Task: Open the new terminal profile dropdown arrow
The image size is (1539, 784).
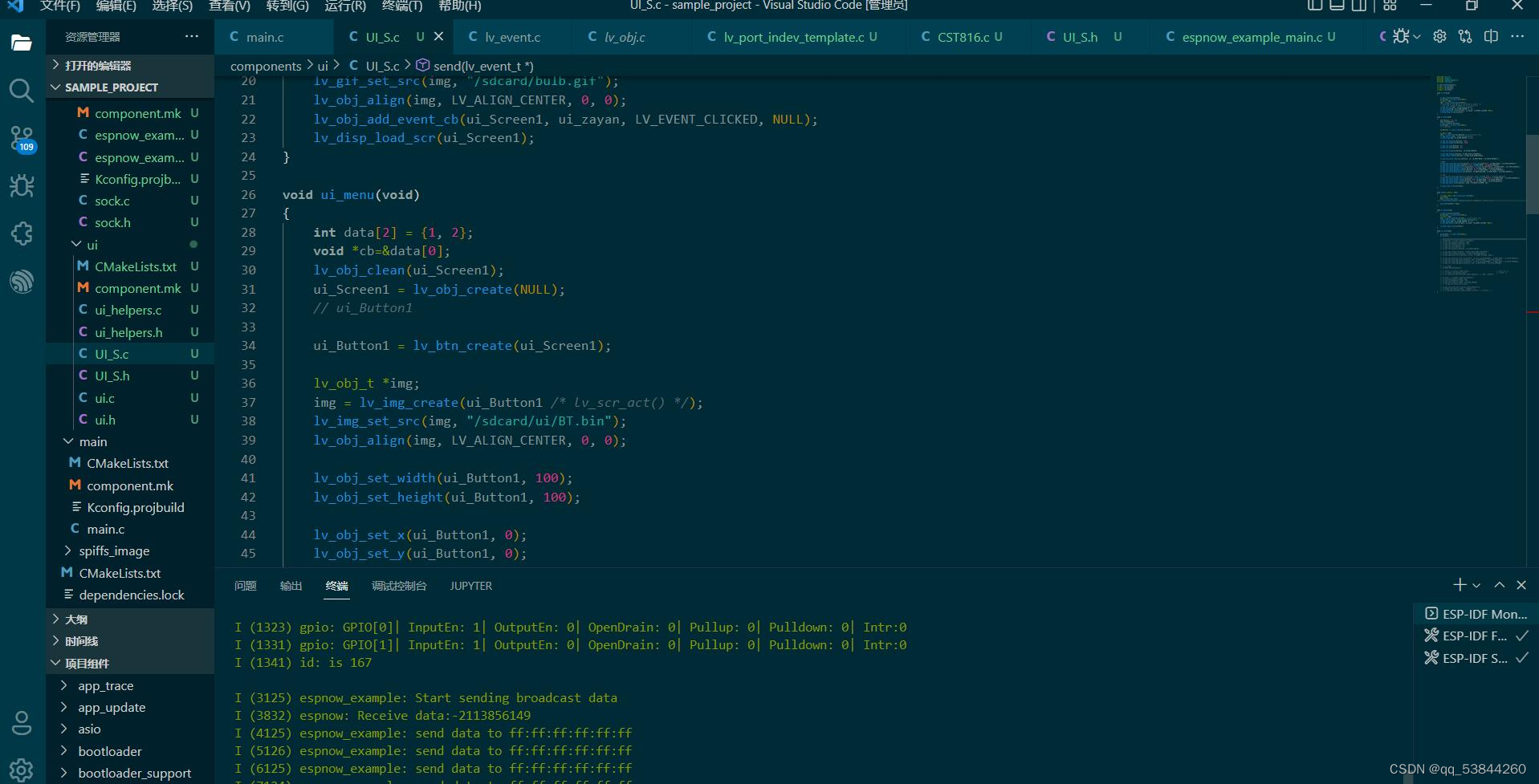Action: (1476, 586)
